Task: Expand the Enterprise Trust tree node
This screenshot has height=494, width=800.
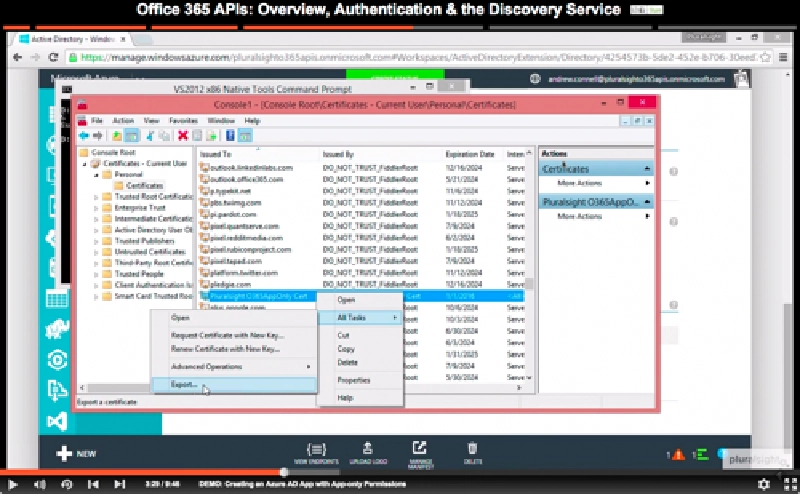Action: point(96,207)
